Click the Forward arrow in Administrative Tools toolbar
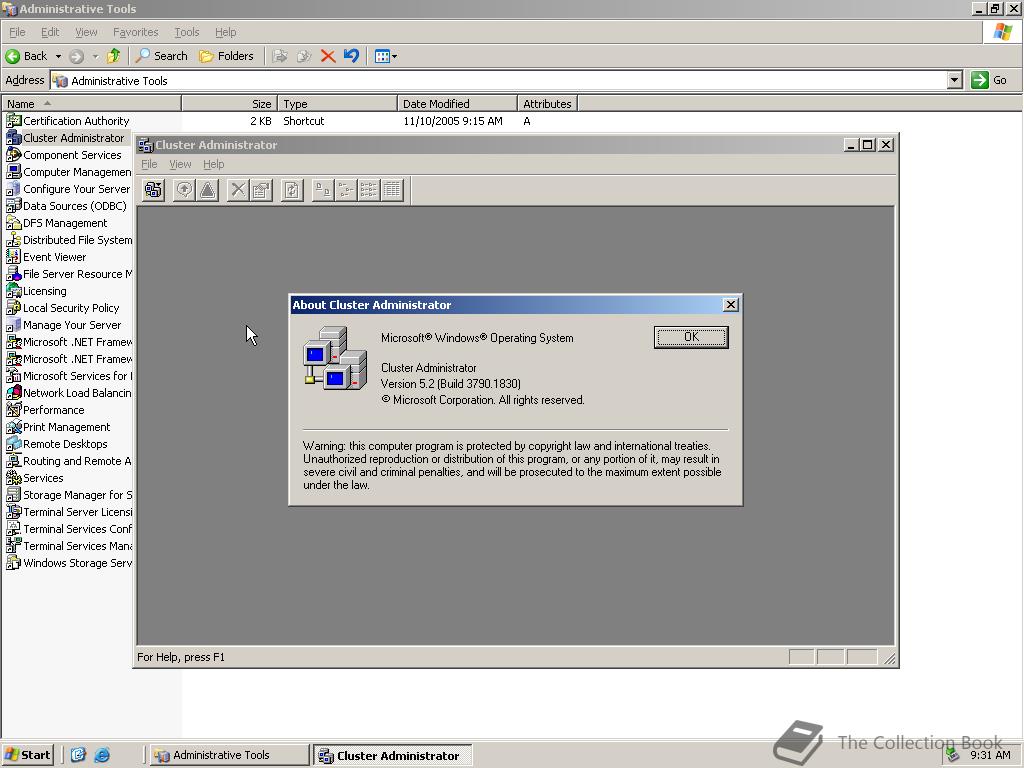 tap(76, 56)
